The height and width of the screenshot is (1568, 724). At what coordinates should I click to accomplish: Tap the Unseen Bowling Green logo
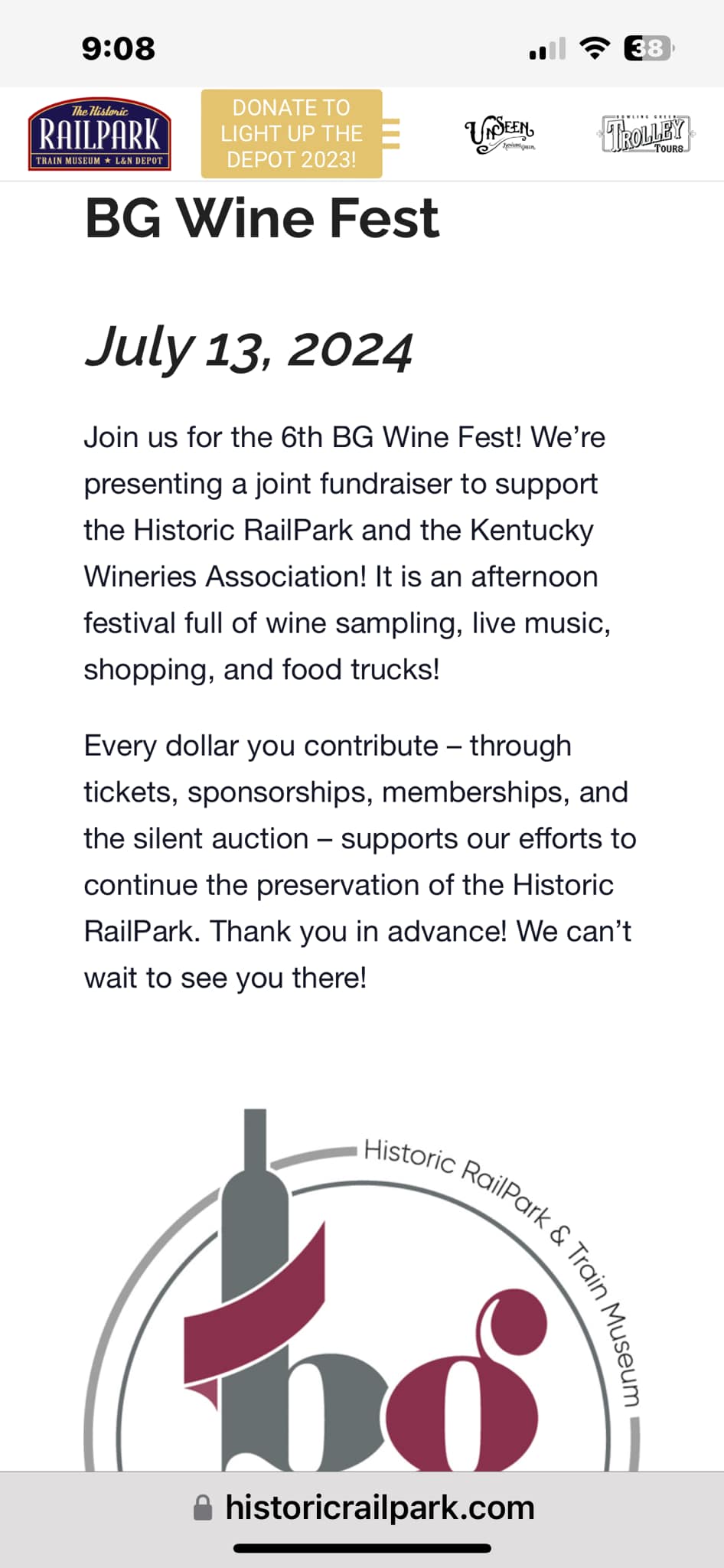(x=500, y=136)
